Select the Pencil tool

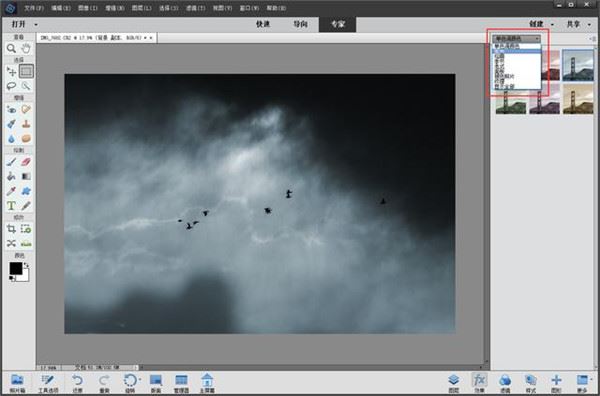pos(26,206)
